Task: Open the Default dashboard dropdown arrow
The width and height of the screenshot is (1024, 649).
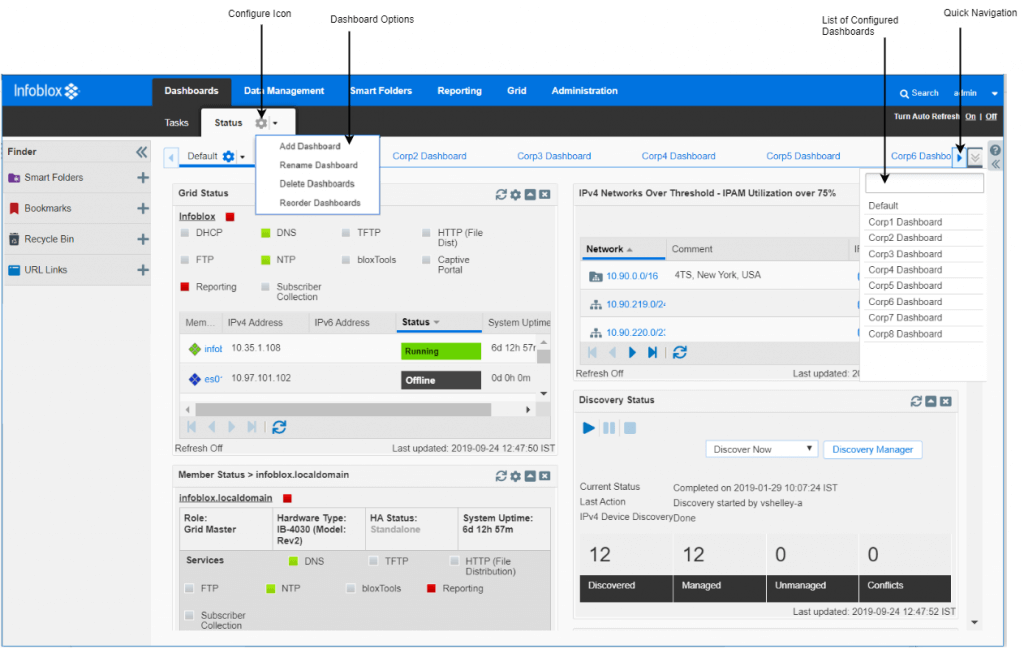Action: pyautogui.click(x=242, y=157)
